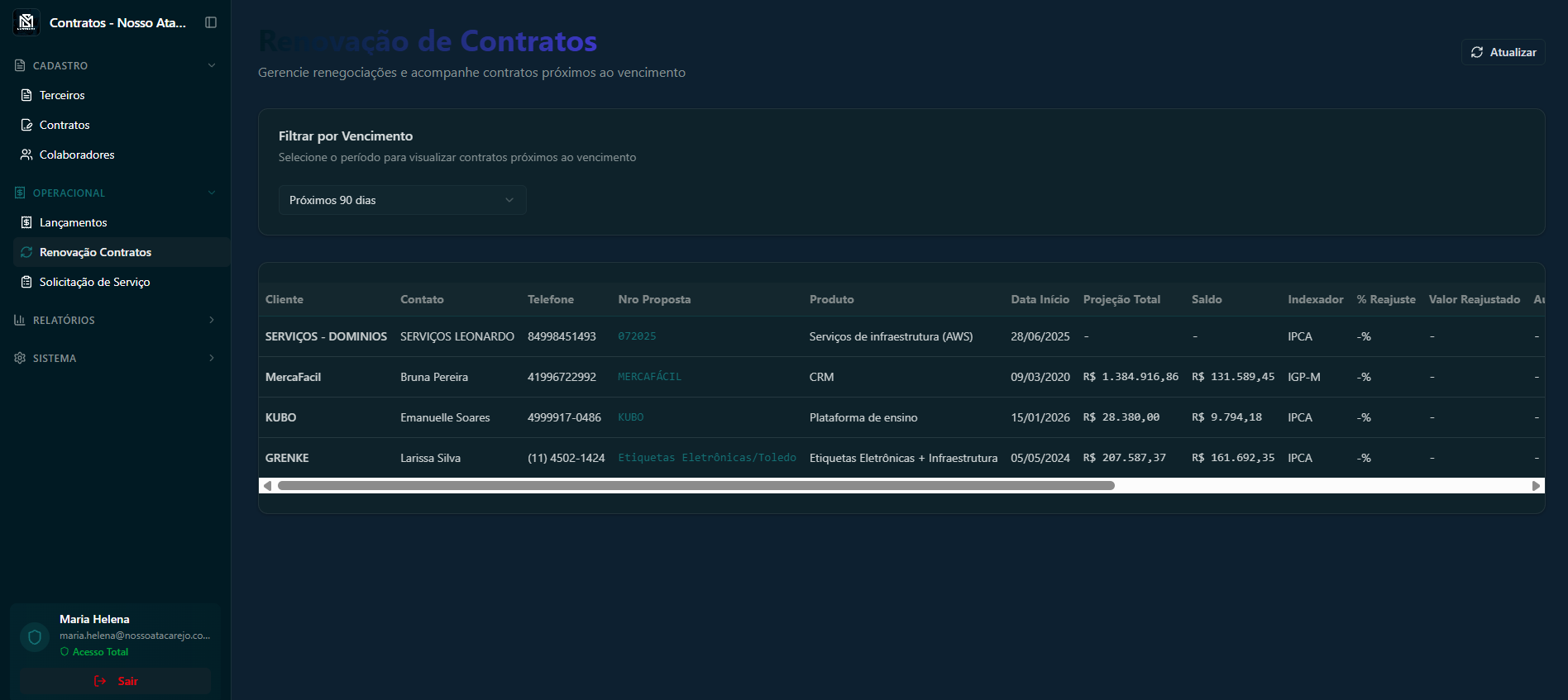Click the Cliente column header
Screen dimensions: 1568x700
pyautogui.click(x=284, y=299)
